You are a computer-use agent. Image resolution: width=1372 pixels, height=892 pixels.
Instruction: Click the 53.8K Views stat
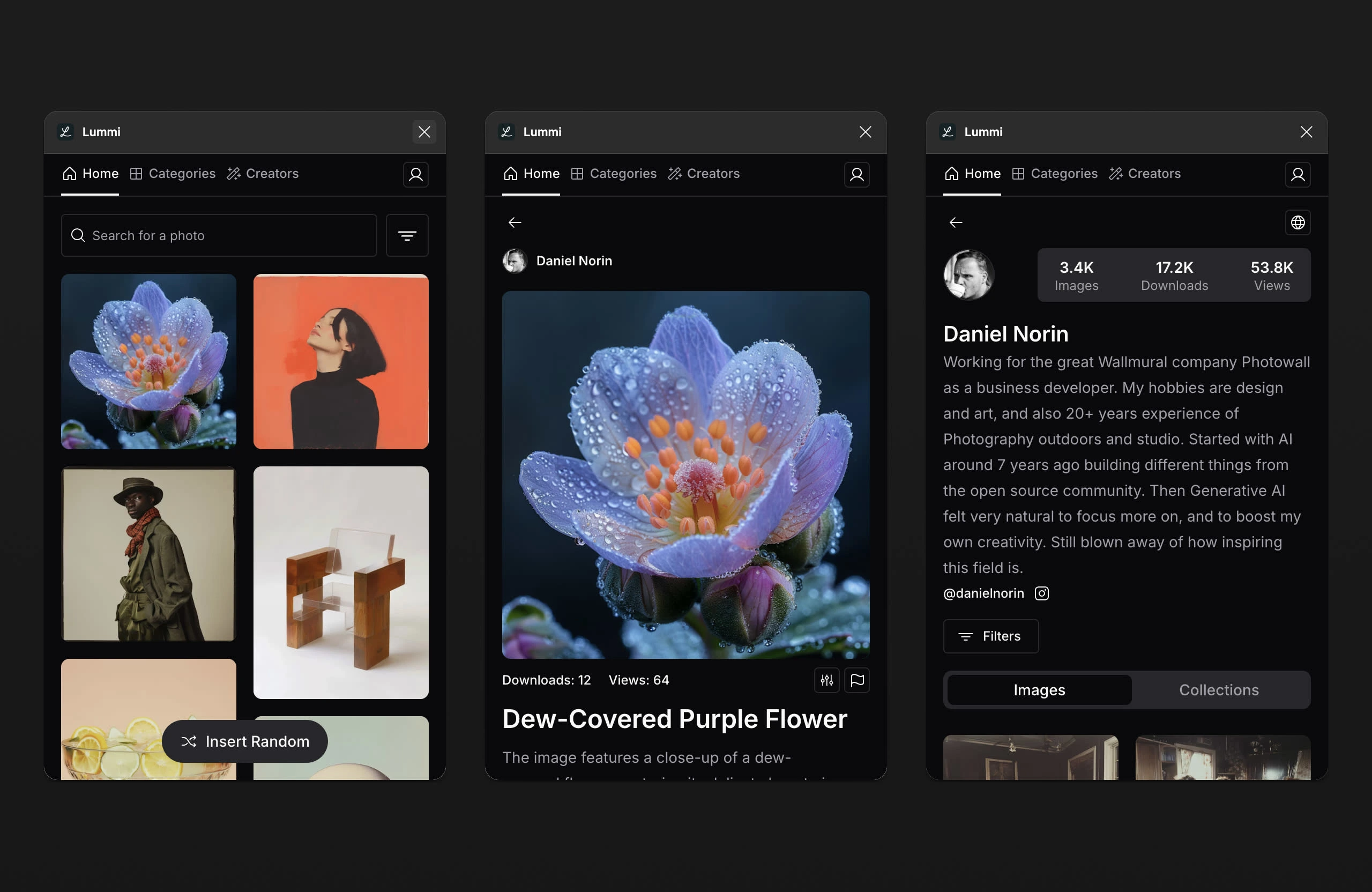point(1272,276)
